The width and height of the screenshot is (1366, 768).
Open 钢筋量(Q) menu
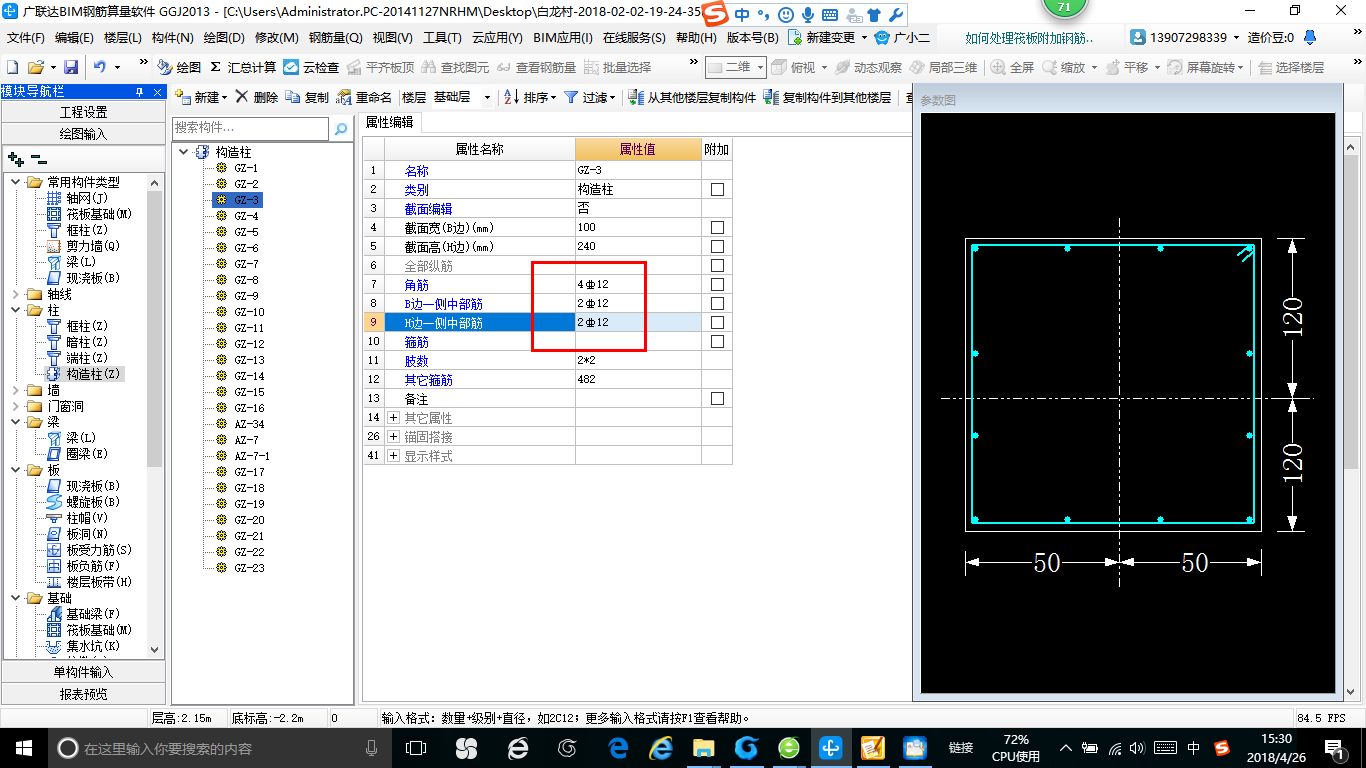[x=336, y=38]
